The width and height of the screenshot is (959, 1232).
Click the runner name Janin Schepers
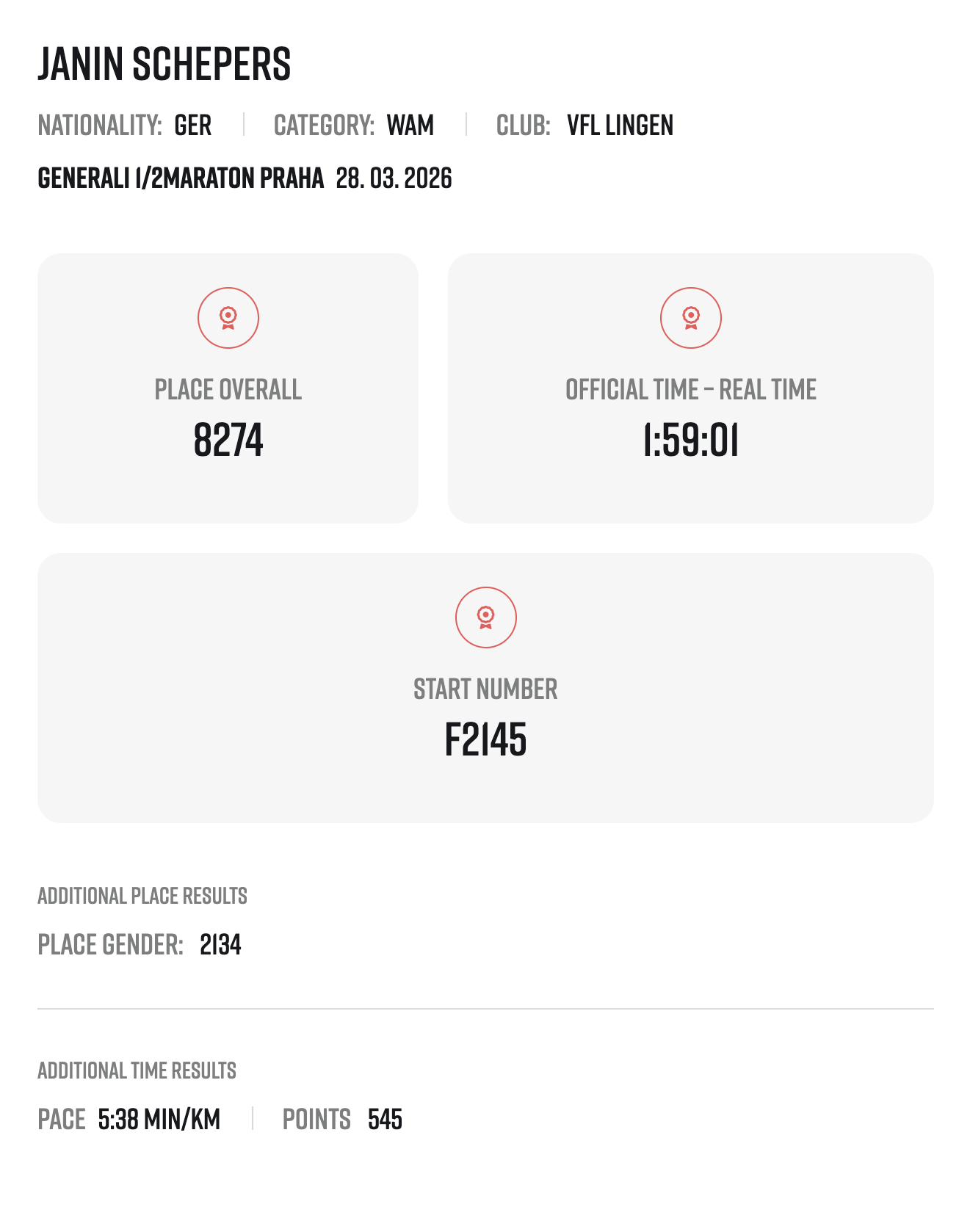(164, 64)
